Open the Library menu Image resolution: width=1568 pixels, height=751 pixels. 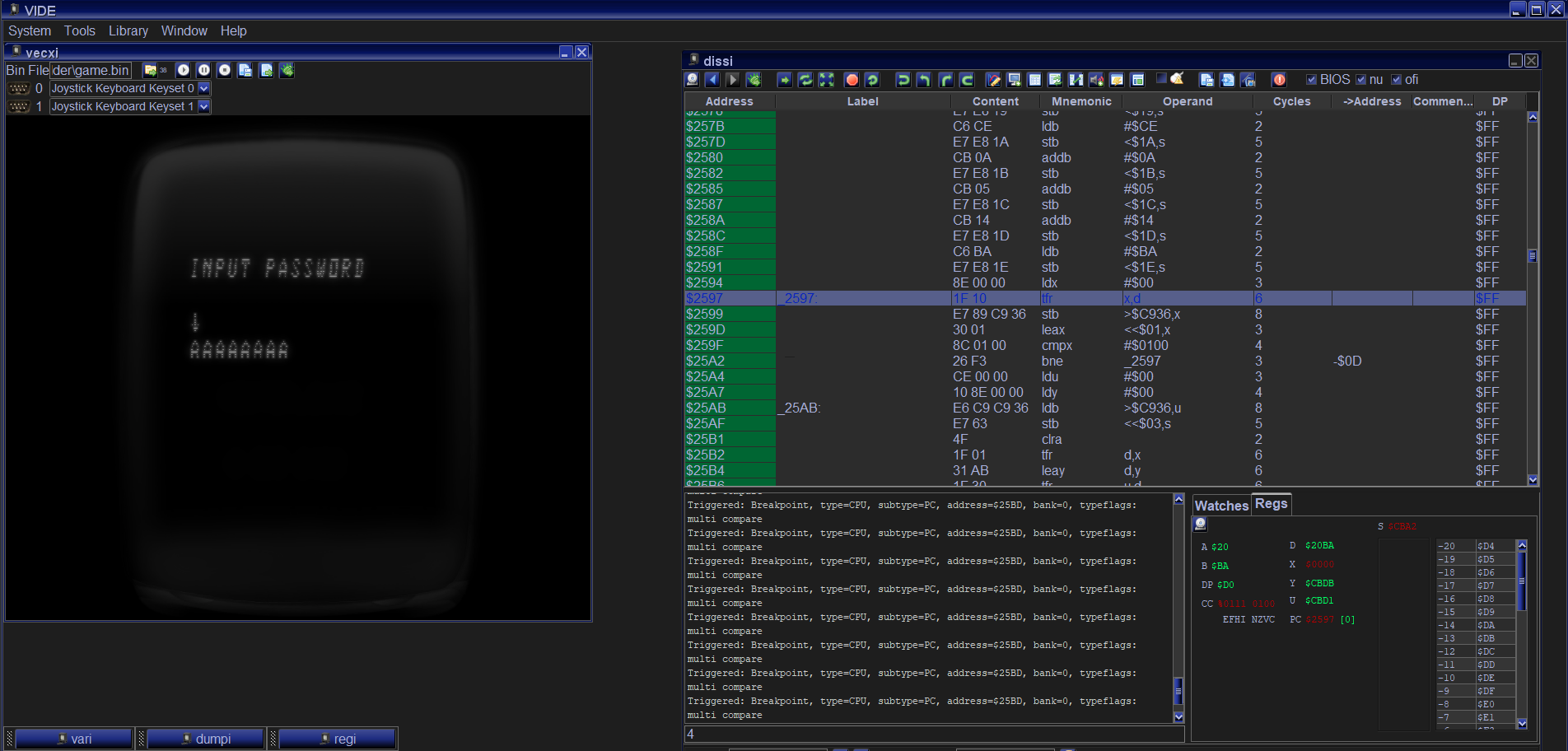pyautogui.click(x=128, y=30)
